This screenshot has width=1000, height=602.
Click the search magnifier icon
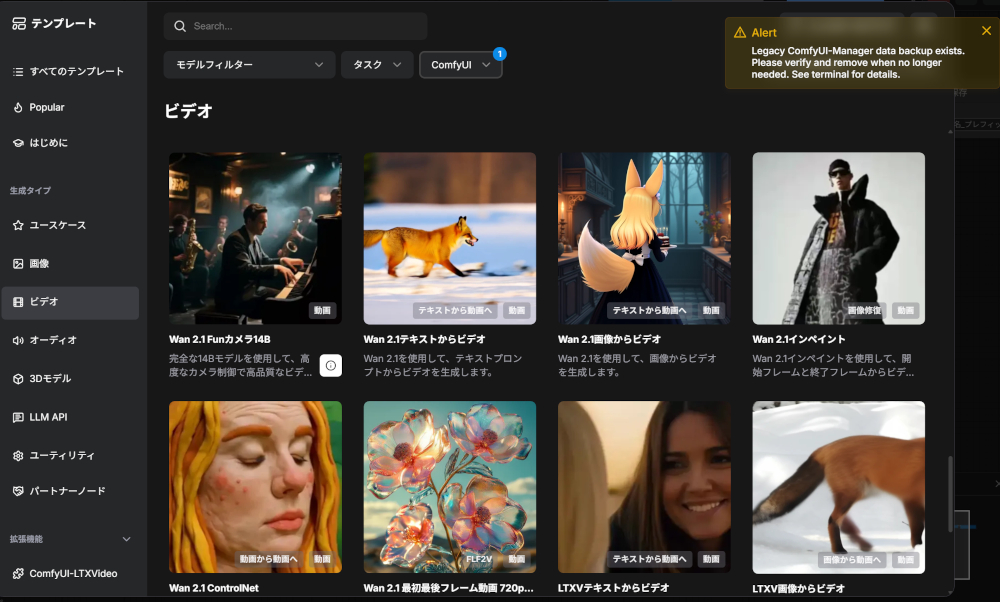pos(180,26)
